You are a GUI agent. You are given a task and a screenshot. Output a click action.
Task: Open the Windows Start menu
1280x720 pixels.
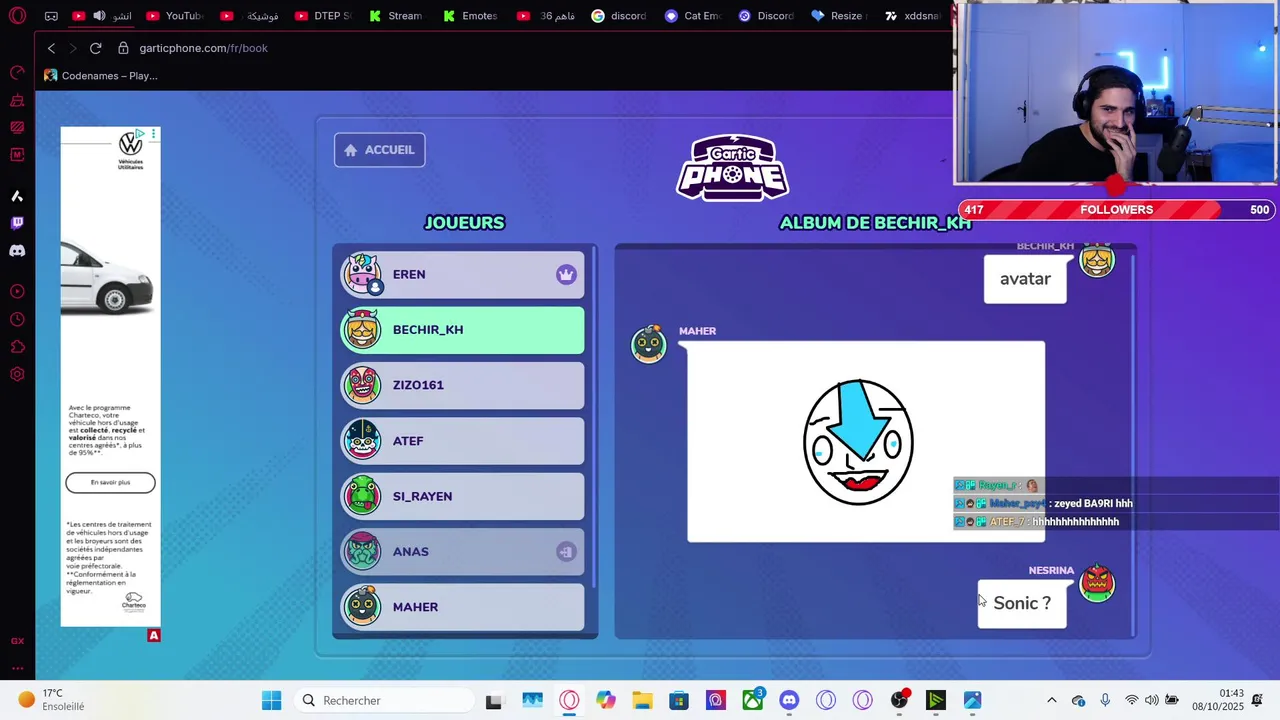[x=271, y=700]
